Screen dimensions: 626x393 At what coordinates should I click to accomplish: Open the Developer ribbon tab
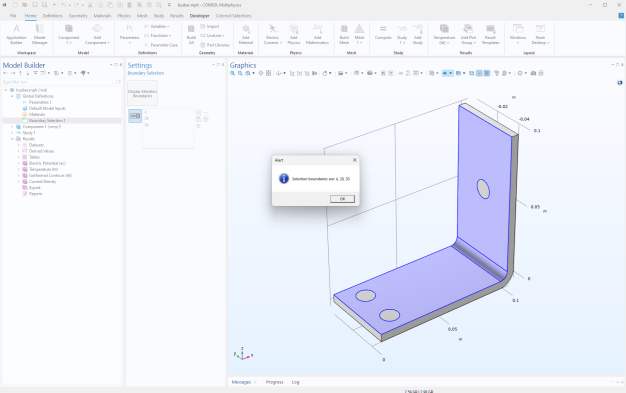click(x=199, y=16)
